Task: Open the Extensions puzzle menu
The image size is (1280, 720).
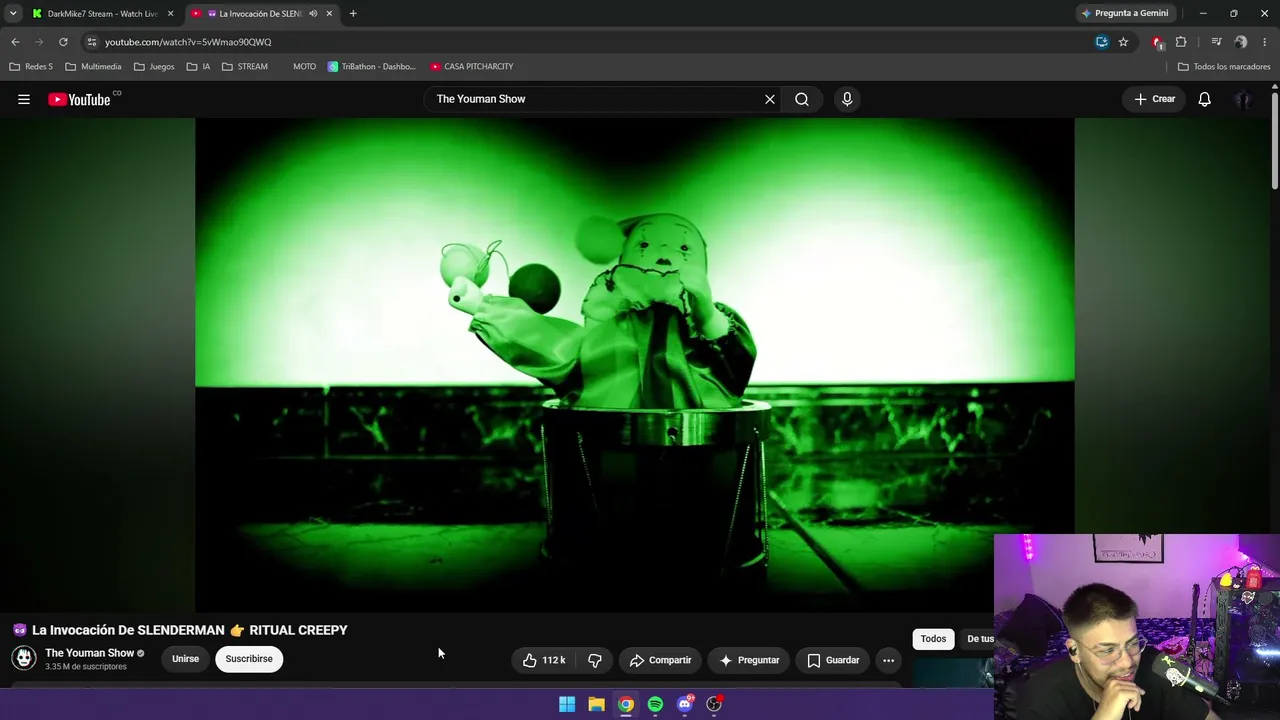Action: tap(1181, 42)
